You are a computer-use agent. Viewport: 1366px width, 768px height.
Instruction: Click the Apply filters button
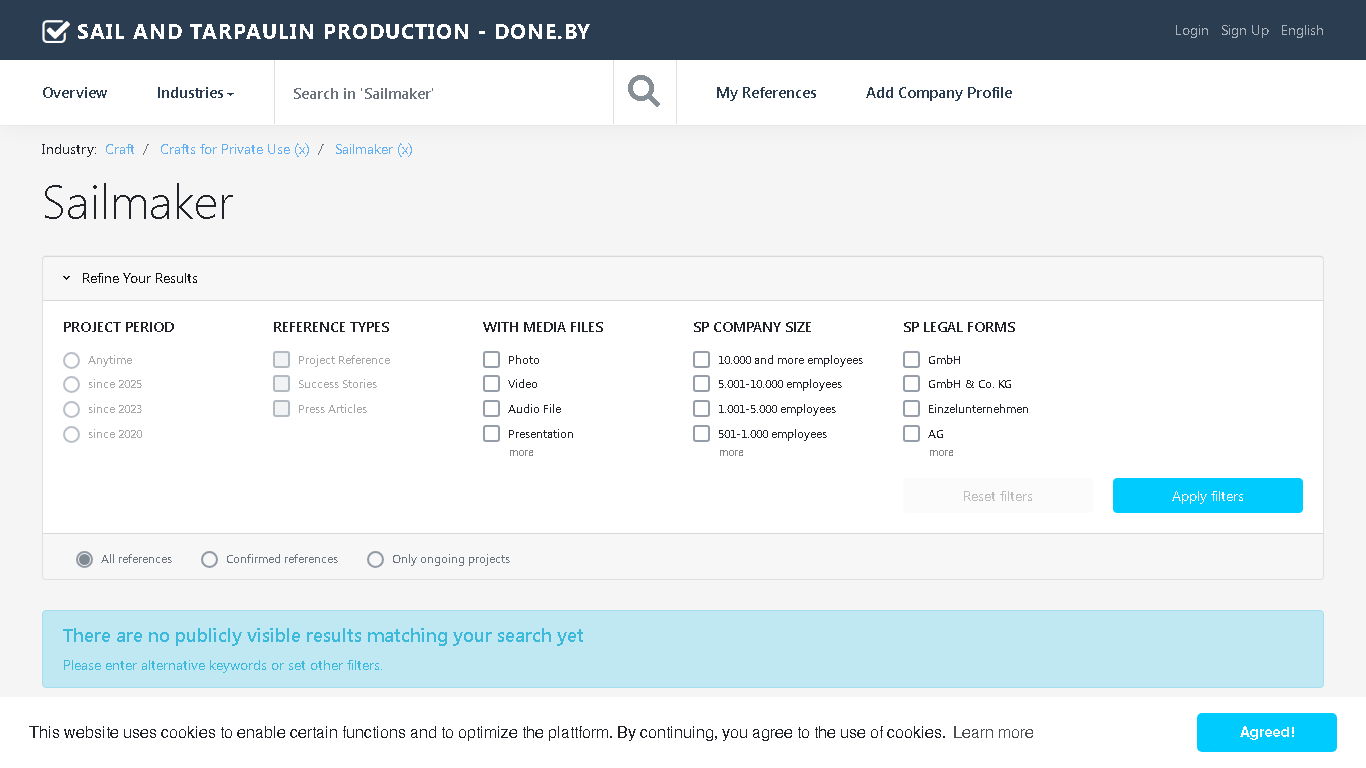pyautogui.click(x=1208, y=496)
